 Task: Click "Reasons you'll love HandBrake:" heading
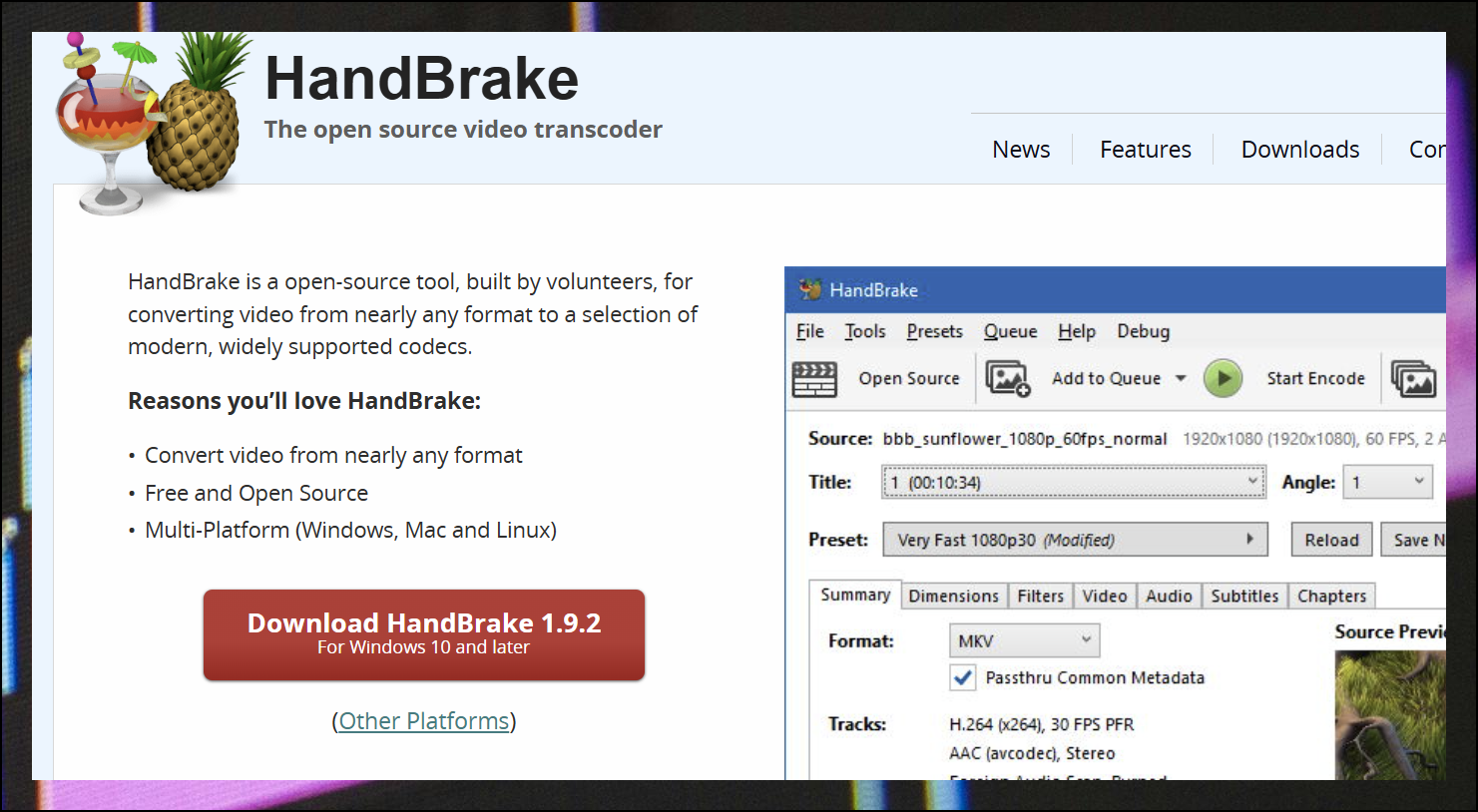click(x=304, y=401)
